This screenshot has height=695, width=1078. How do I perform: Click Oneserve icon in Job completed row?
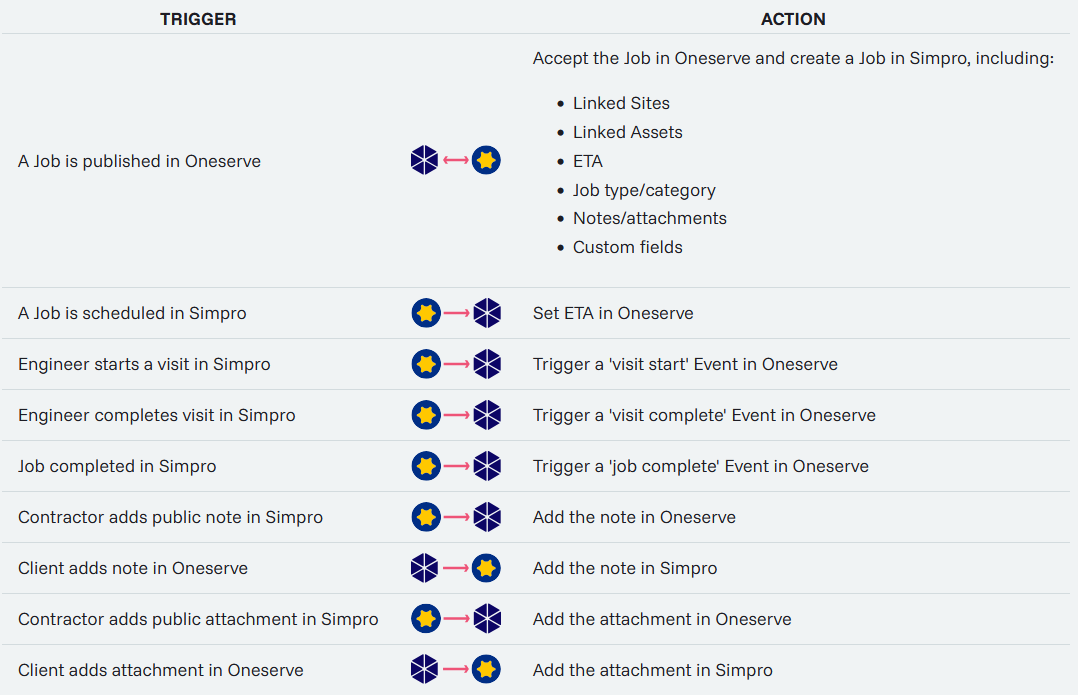487,466
